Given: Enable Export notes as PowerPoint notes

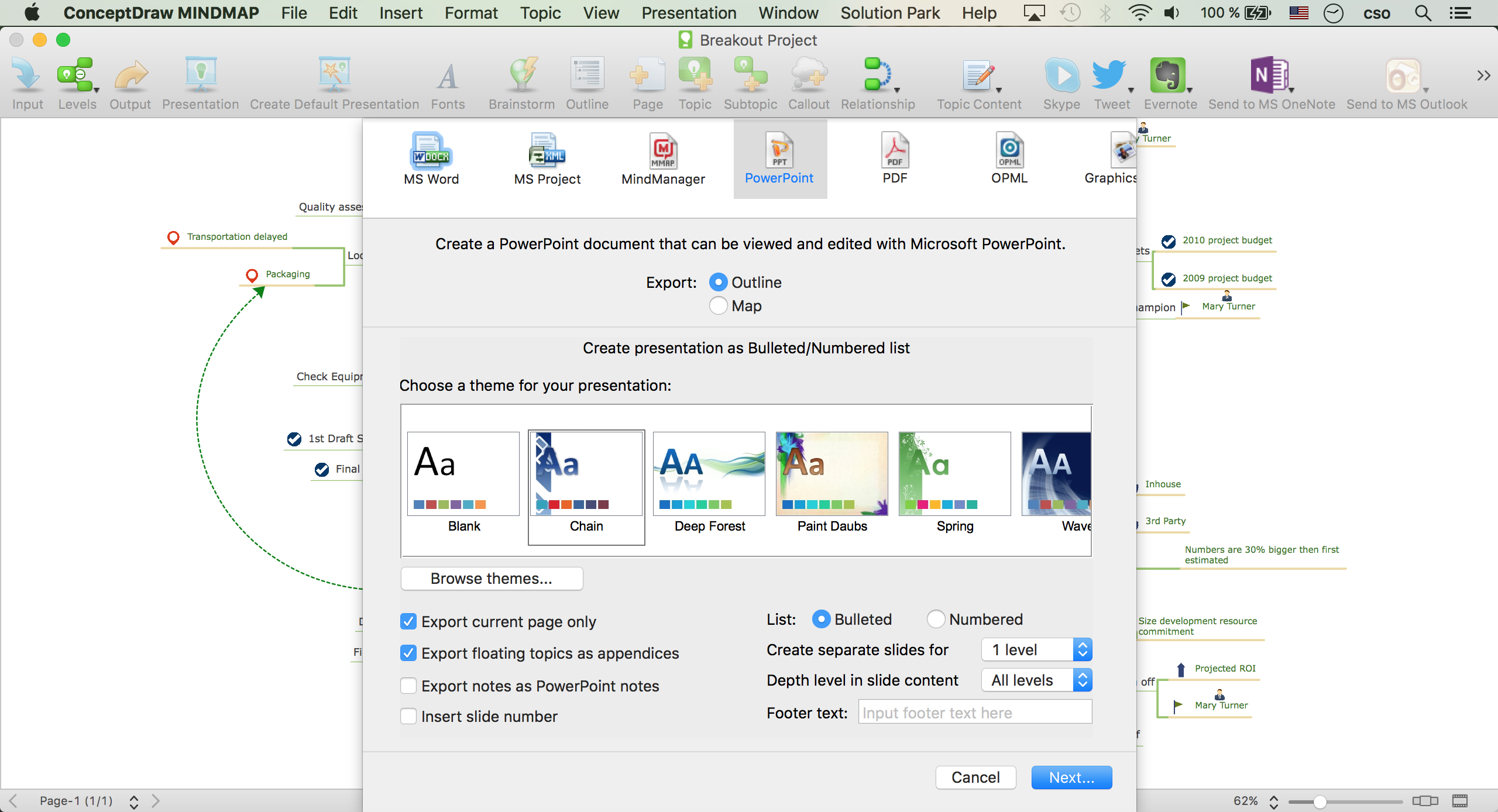Looking at the screenshot, I should coord(408,685).
